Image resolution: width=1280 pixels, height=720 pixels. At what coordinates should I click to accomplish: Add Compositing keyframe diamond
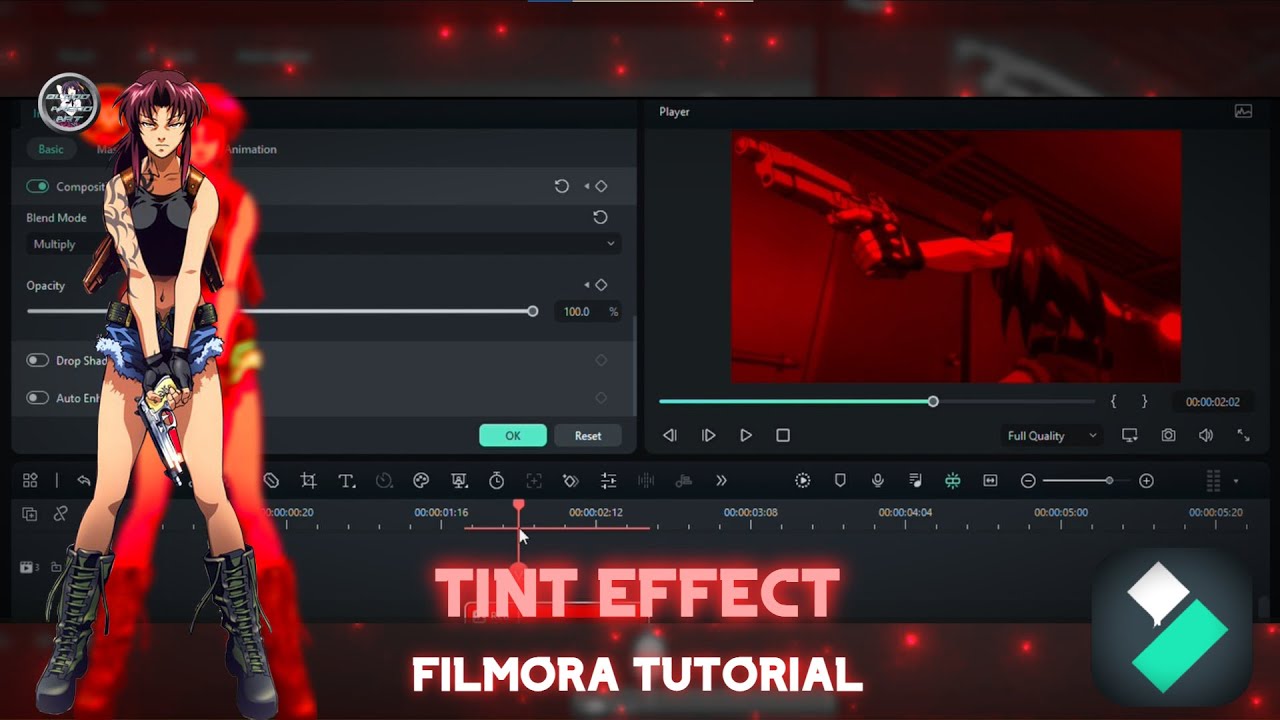click(601, 186)
